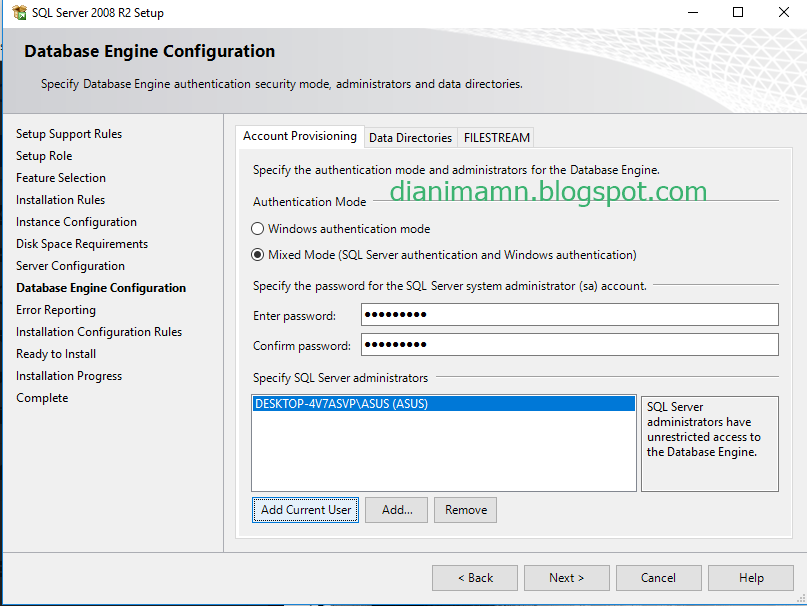The image size is (807, 606).
Task: Click the Remove button
Action: 465,510
